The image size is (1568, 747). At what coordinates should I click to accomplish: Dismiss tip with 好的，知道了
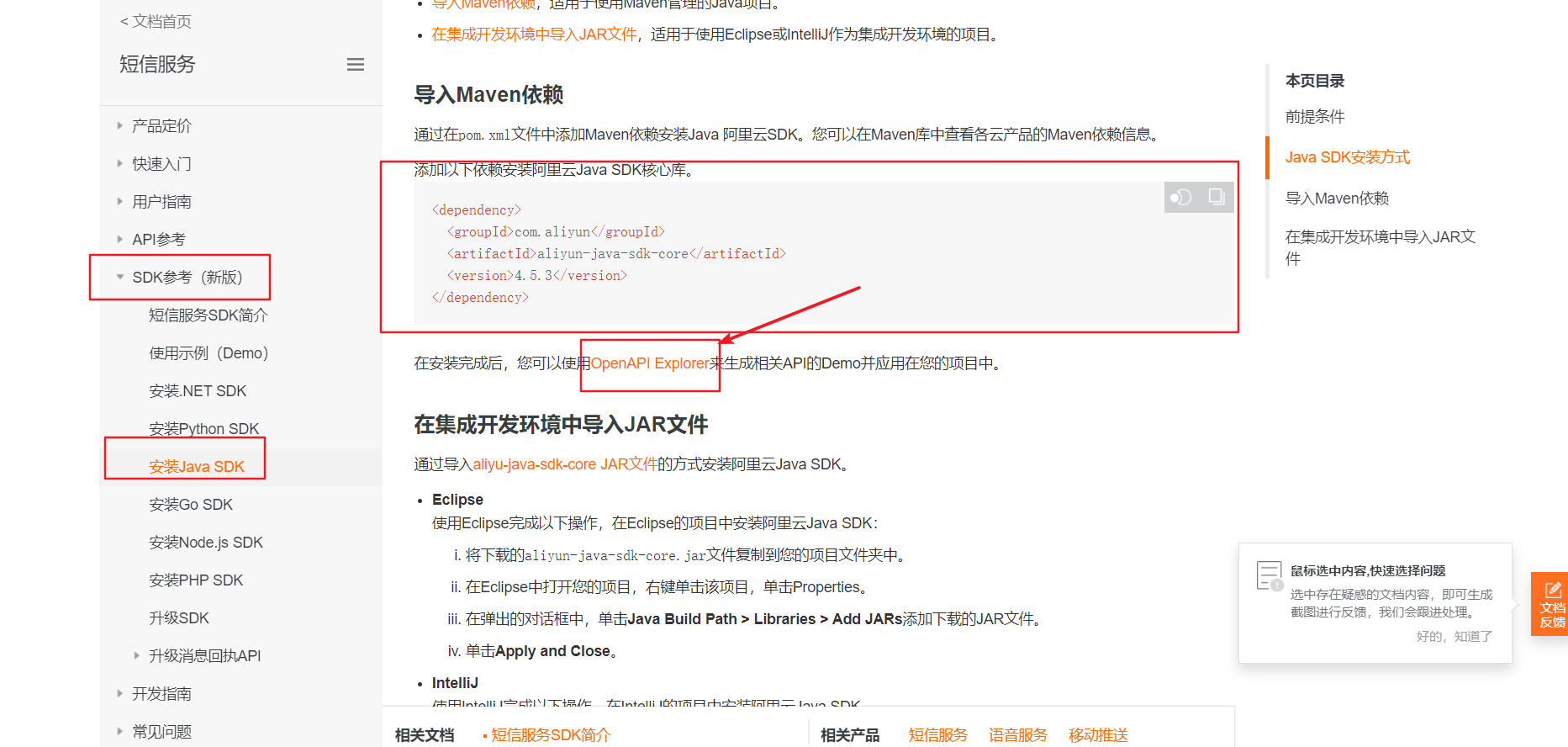coord(1454,637)
